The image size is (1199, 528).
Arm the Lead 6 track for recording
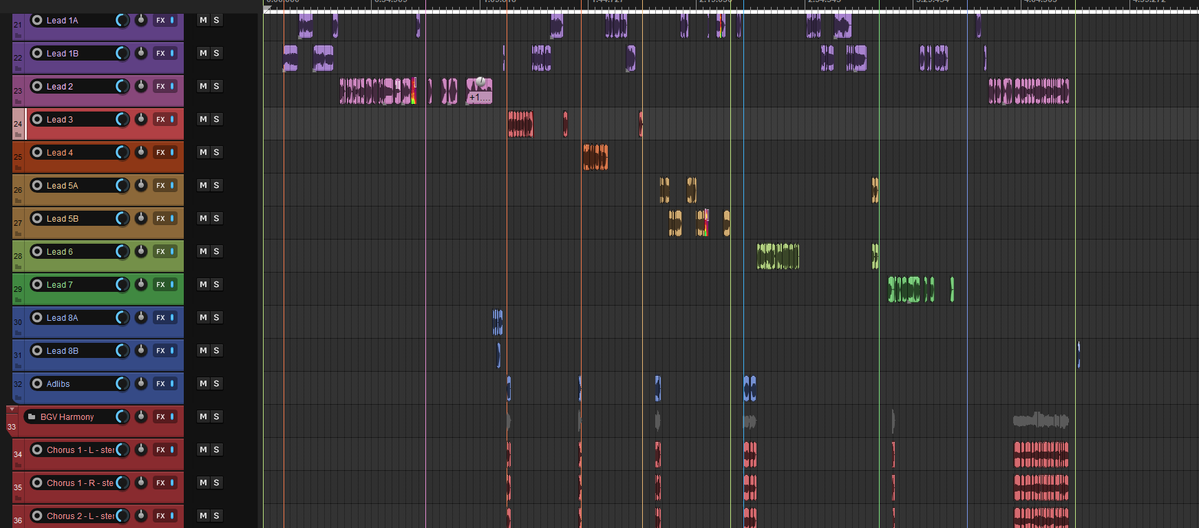37,251
